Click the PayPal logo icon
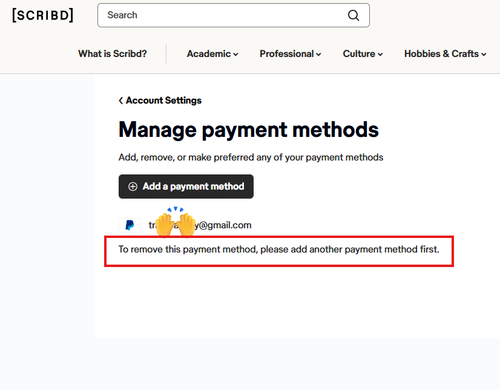This screenshot has height=390, width=500. (x=130, y=225)
